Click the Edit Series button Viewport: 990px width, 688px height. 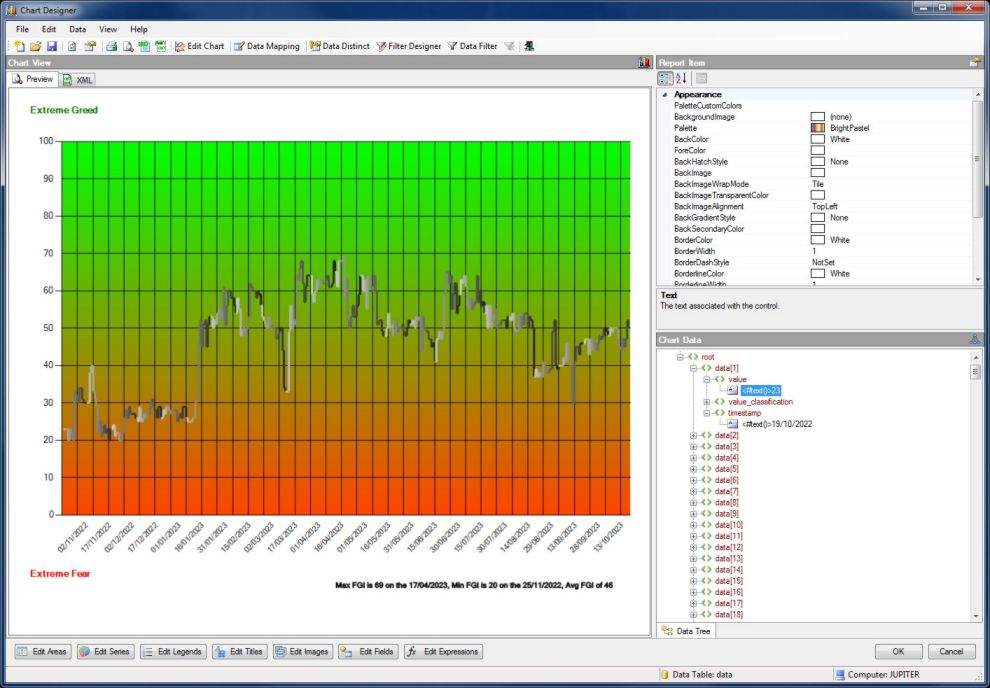click(105, 652)
